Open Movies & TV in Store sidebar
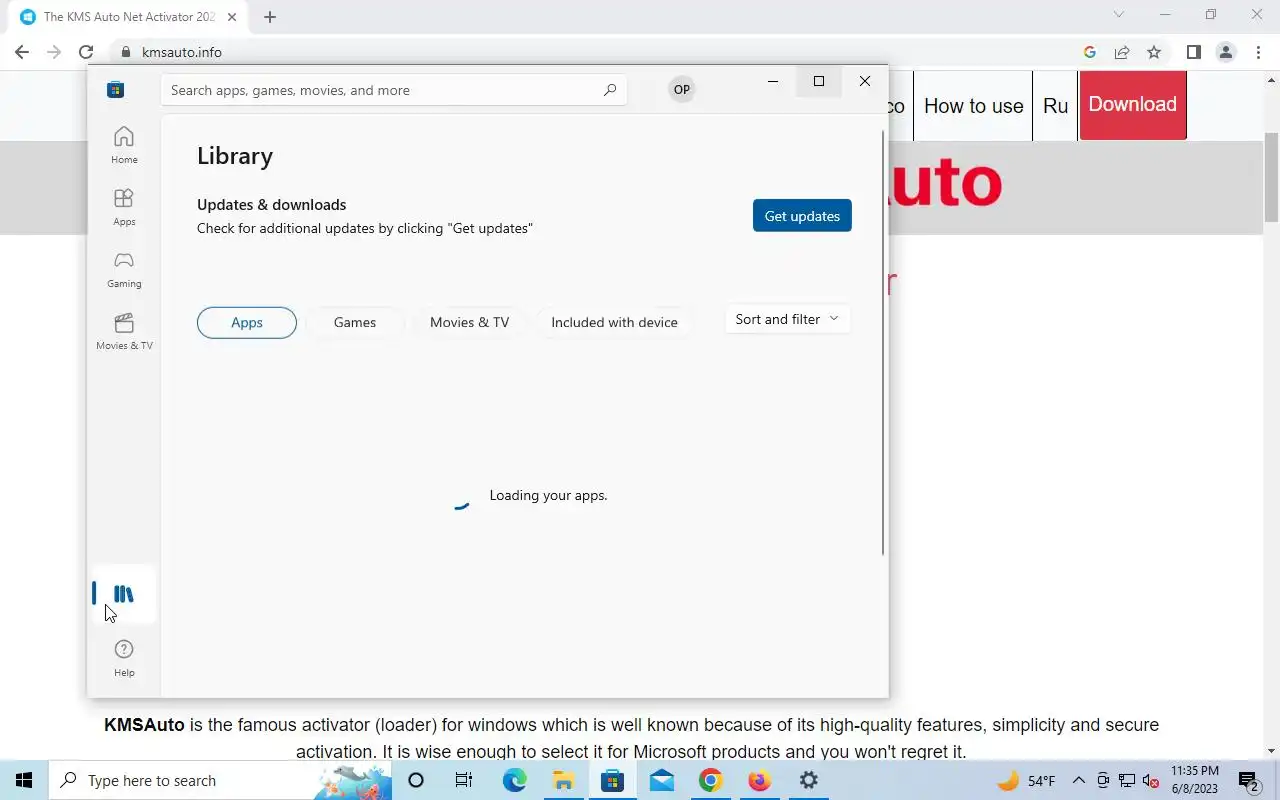This screenshot has height=800, width=1280. (x=124, y=331)
